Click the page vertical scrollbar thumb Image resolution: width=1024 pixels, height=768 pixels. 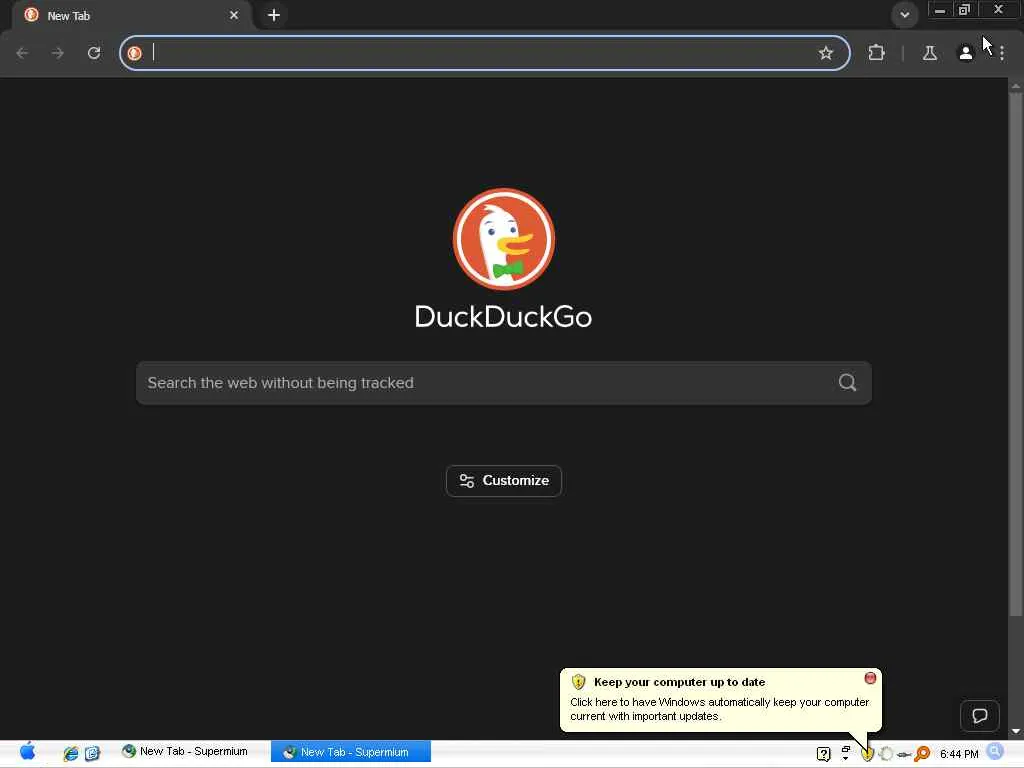click(1016, 353)
